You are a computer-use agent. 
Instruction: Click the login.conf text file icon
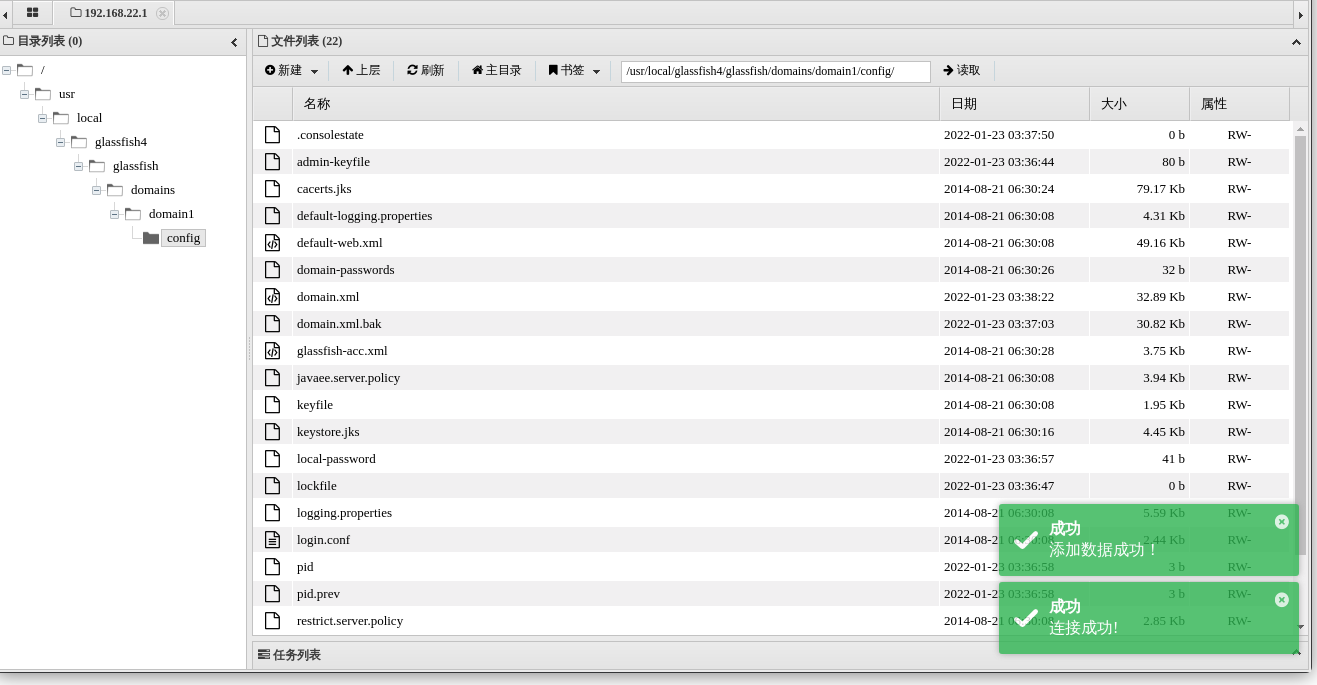pyautogui.click(x=272, y=540)
